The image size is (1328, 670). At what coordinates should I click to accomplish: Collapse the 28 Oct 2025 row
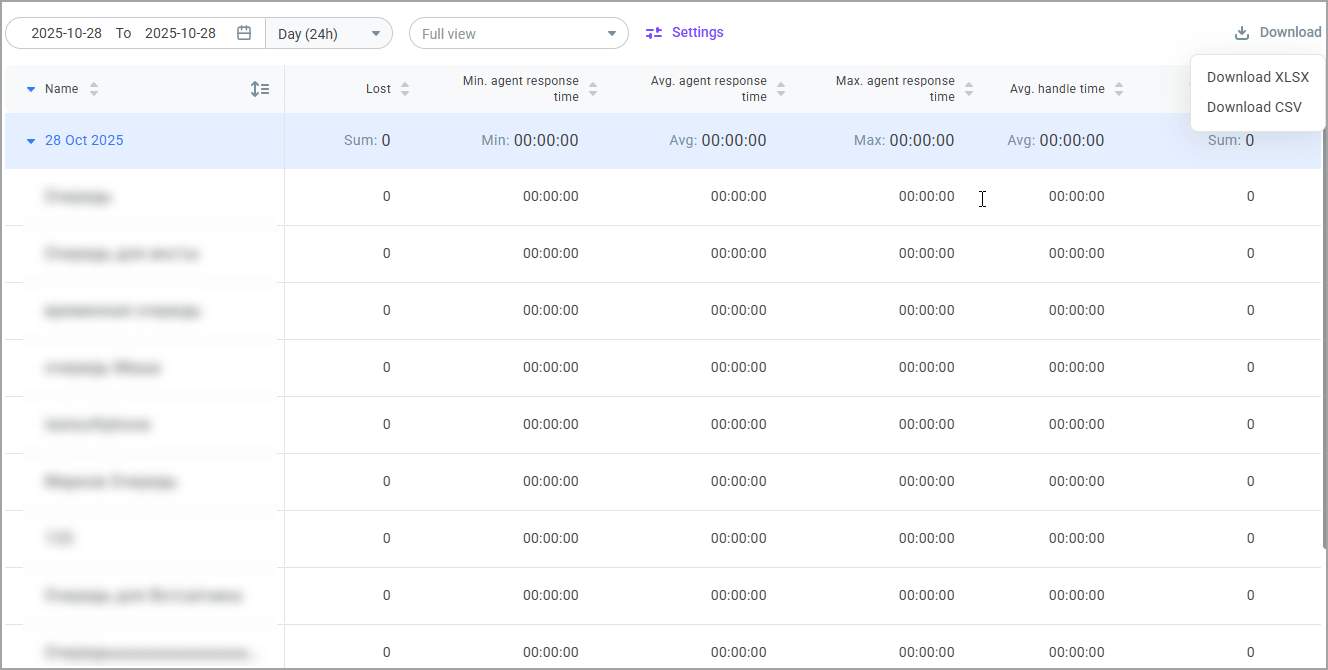click(29, 140)
